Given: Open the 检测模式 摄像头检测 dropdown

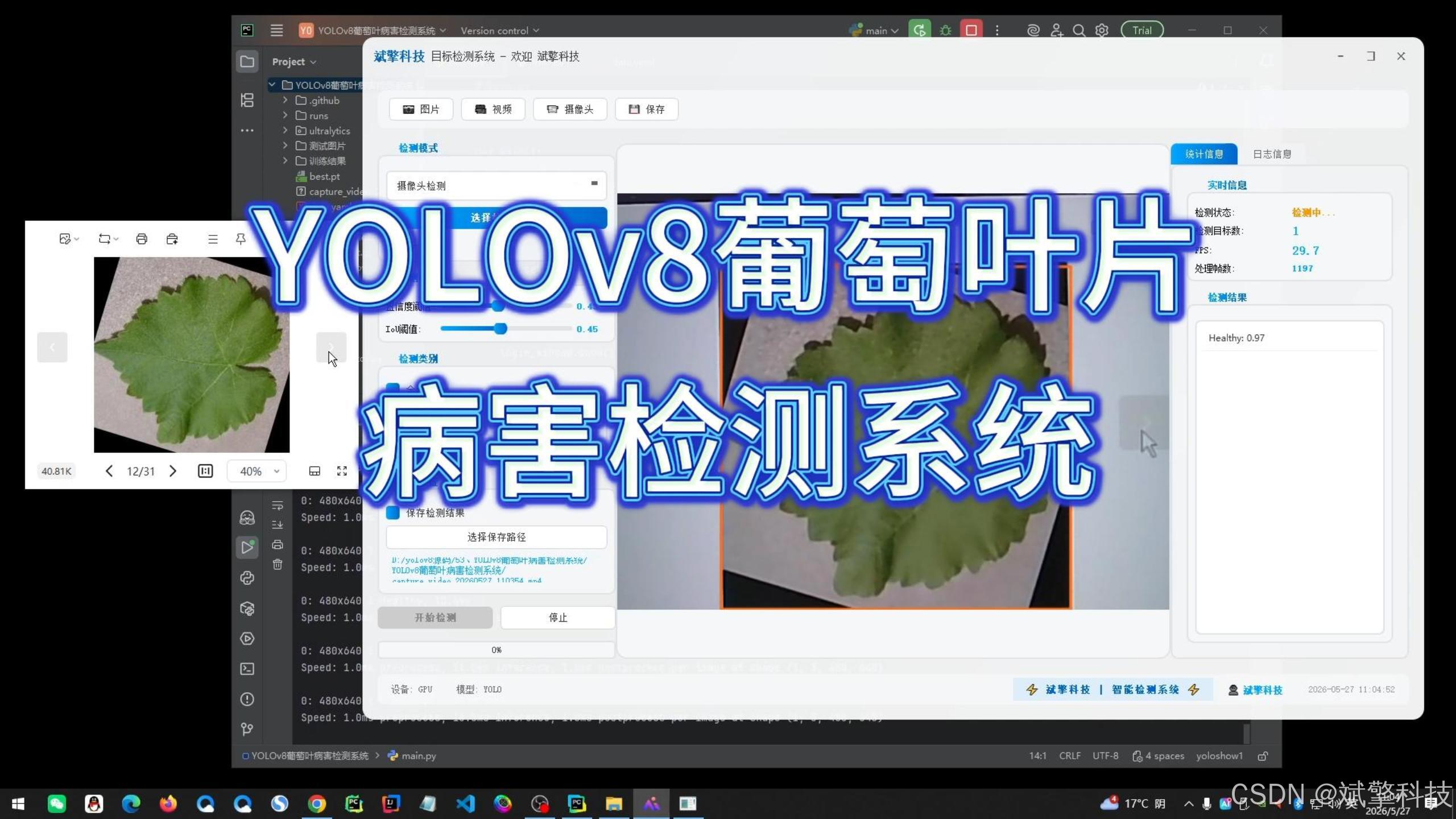Looking at the screenshot, I should tap(496, 185).
